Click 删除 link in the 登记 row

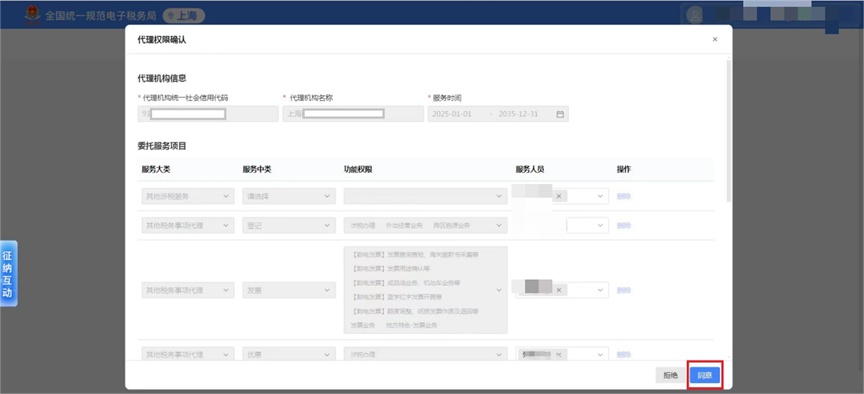click(x=624, y=225)
